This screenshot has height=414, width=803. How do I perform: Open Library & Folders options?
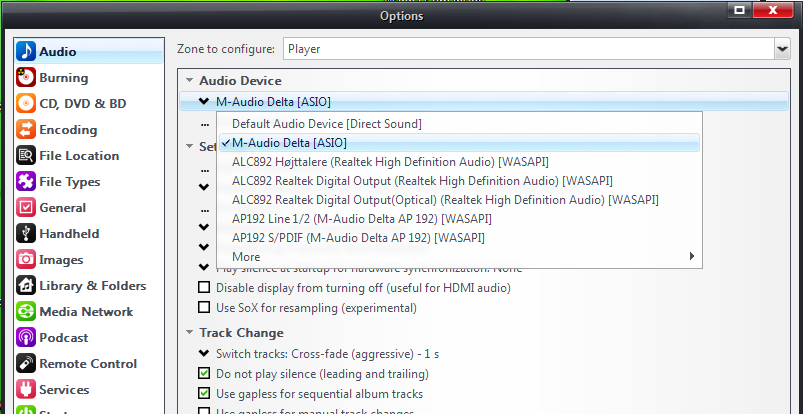tap(89, 285)
